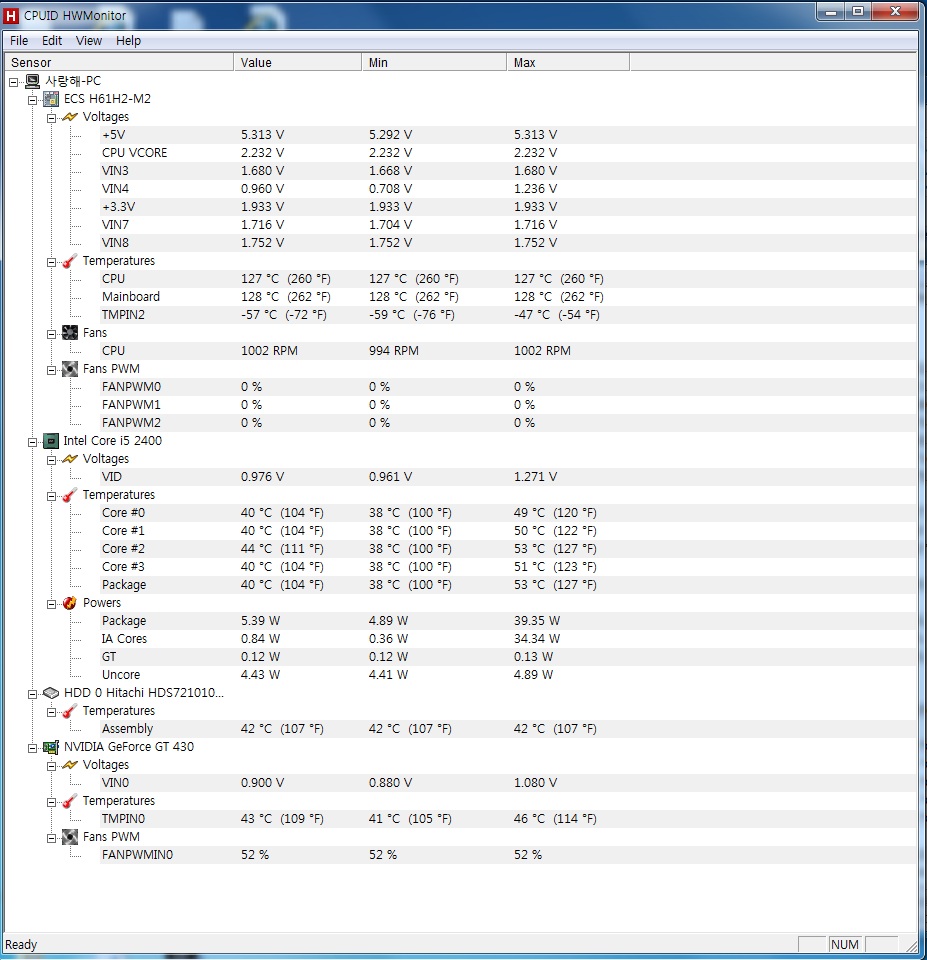Click the hard drive icon beside HDD 0 Hitachi
Image resolution: width=927 pixels, height=960 pixels.
51,693
